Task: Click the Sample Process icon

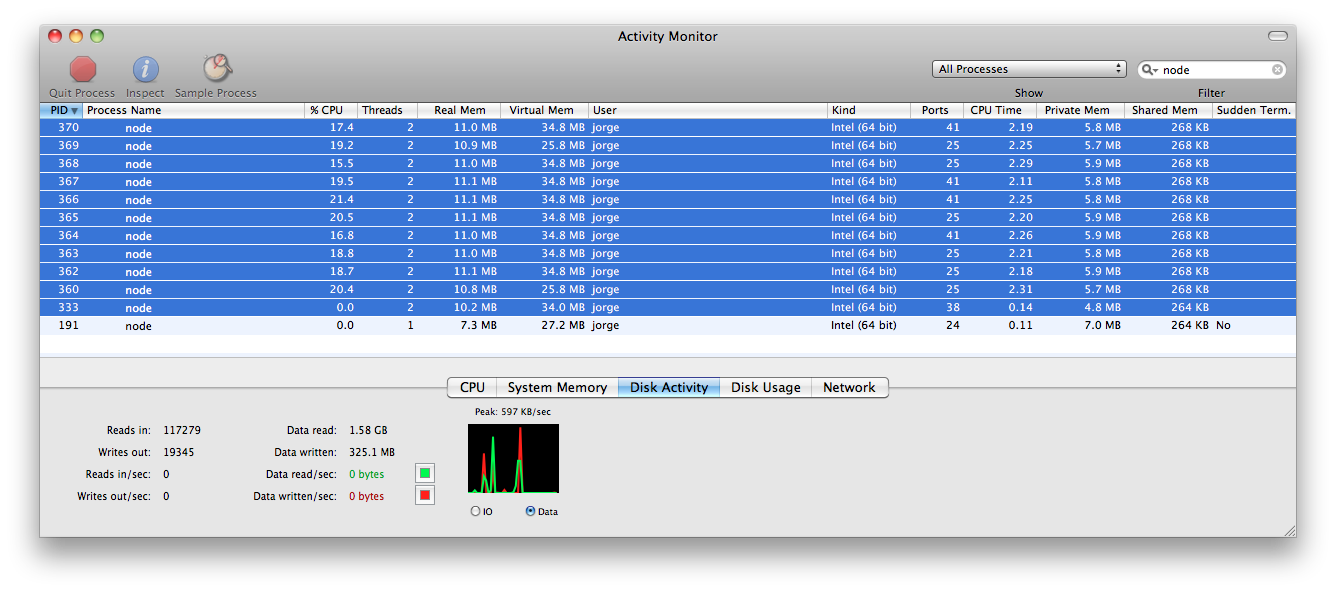Action: tap(216, 69)
